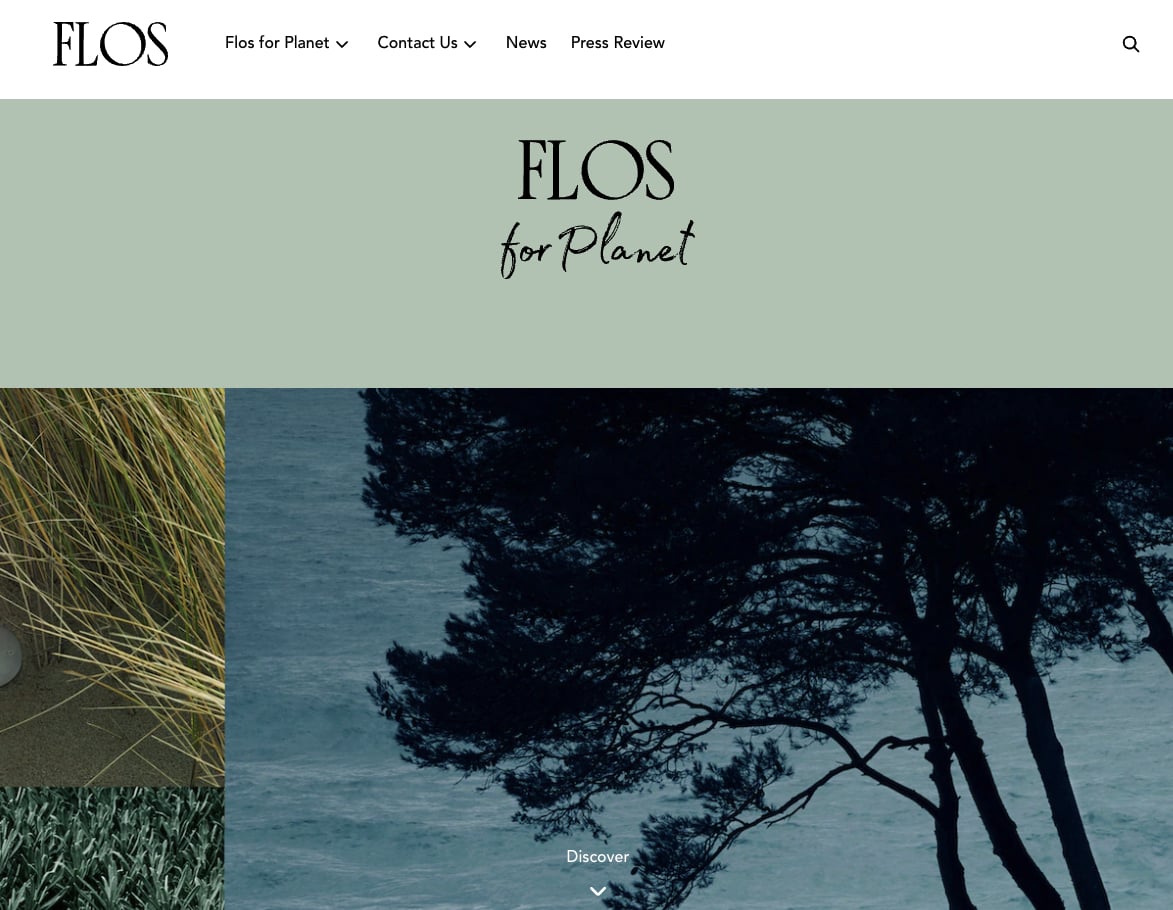
Task: Open the search magnifier icon
Action: tap(1130, 44)
